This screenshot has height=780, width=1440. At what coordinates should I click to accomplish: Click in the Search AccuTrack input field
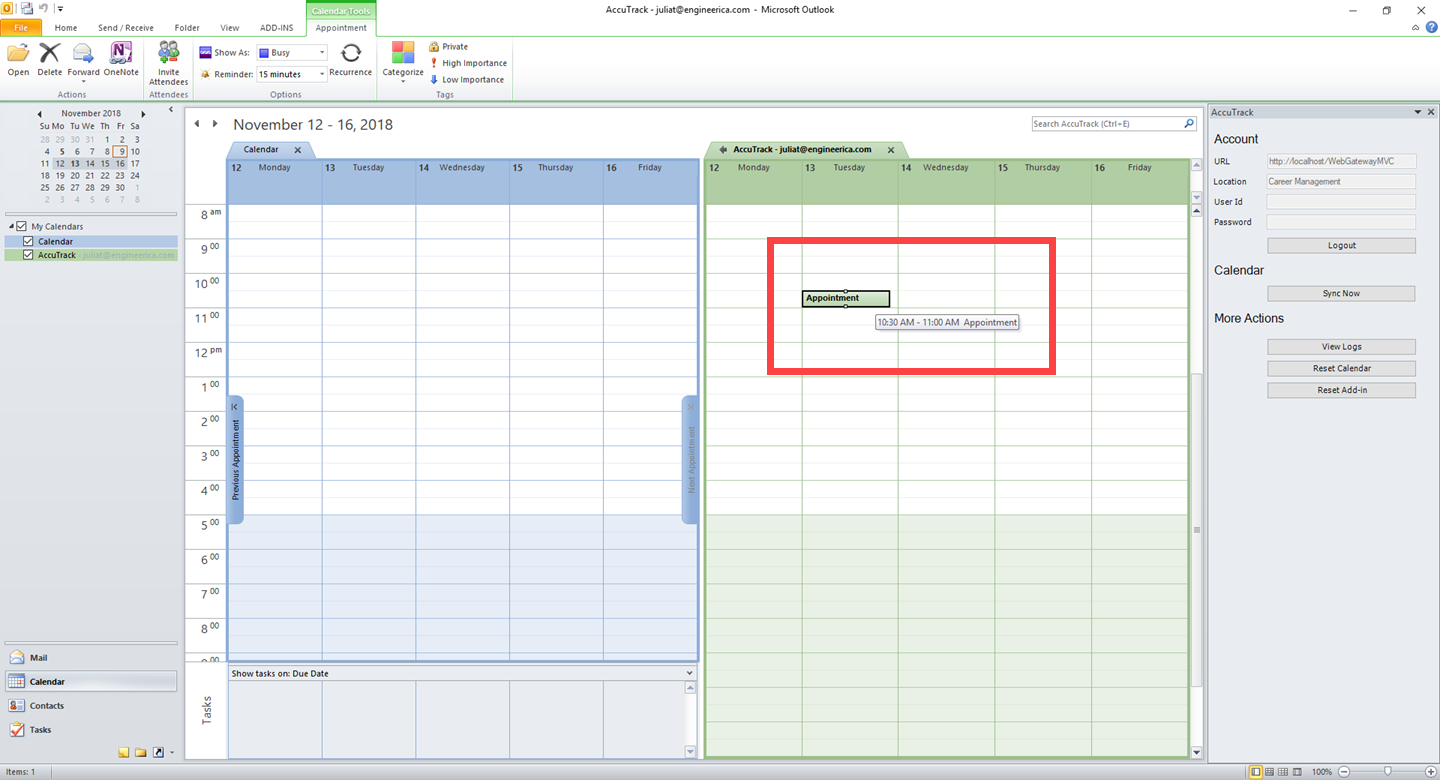point(1107,124)
